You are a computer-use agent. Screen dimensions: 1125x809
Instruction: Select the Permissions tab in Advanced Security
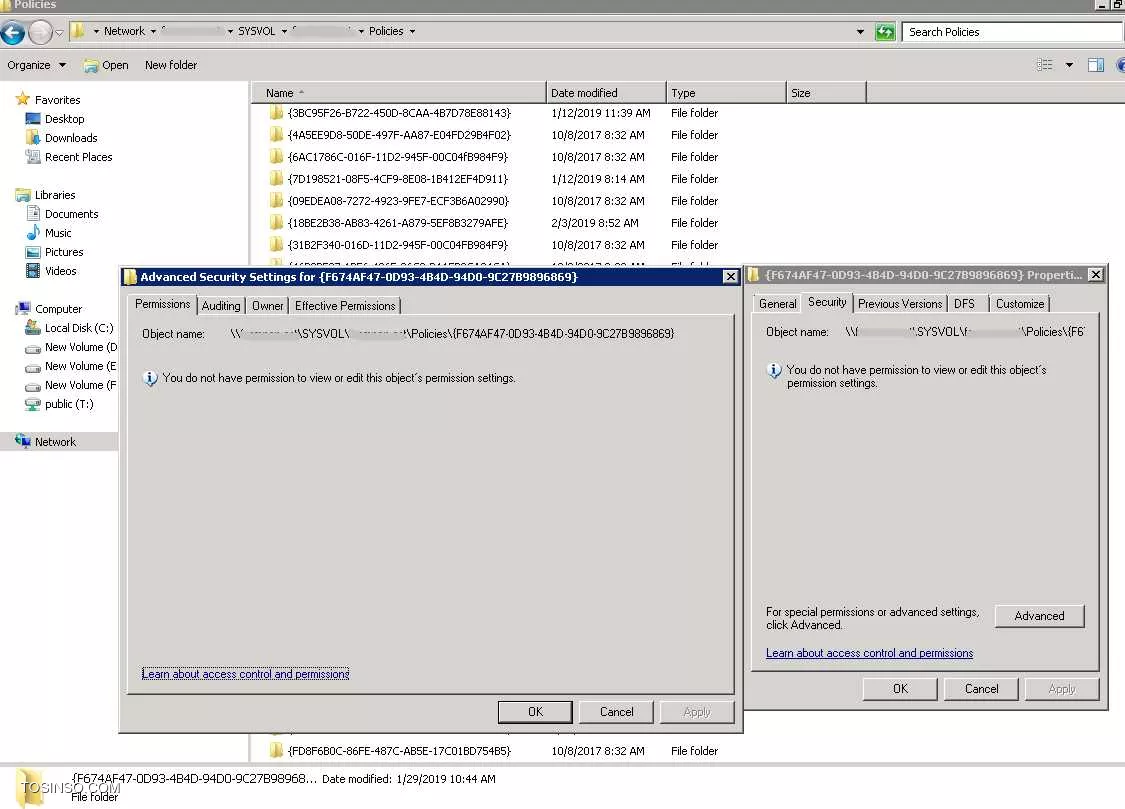(163, 304)
